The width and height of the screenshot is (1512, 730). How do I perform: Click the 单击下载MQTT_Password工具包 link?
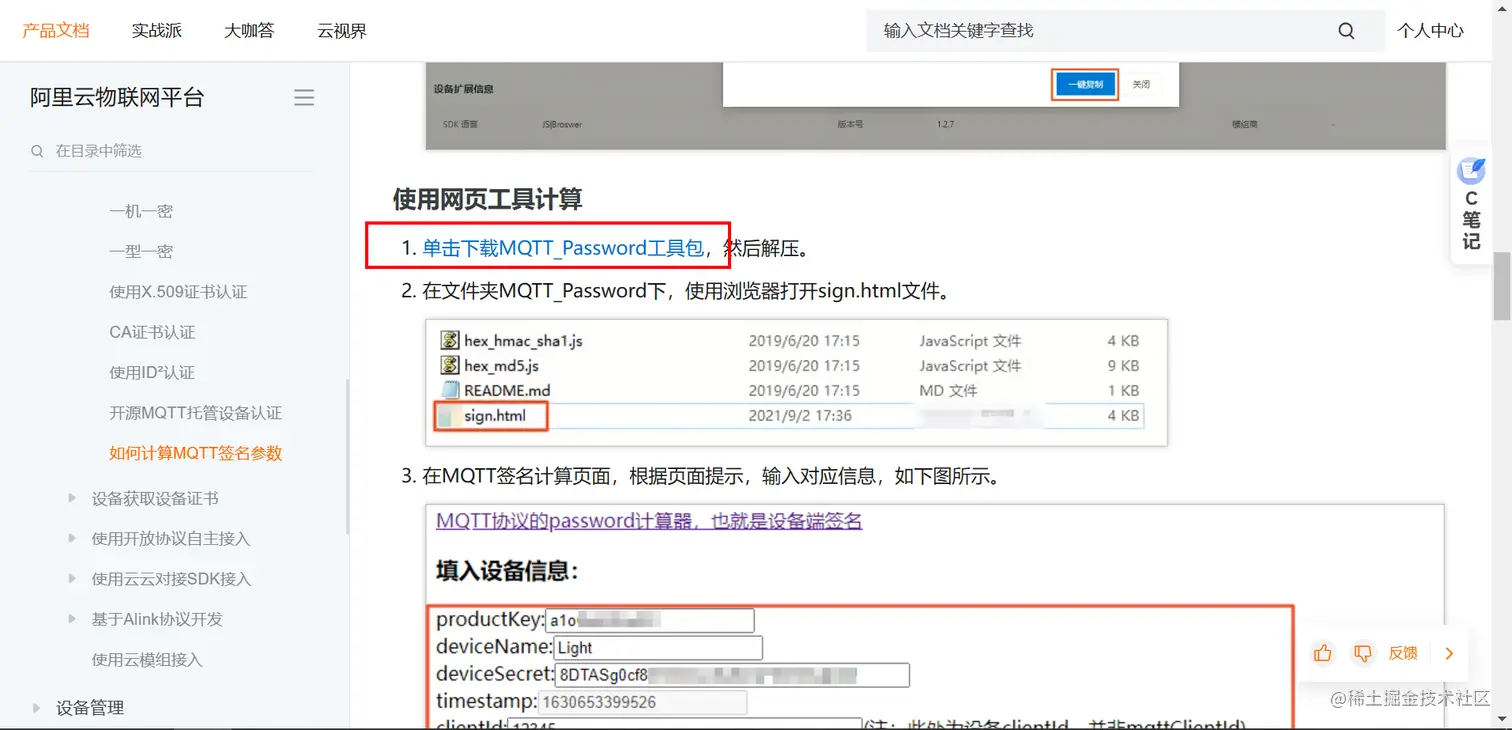pyautogui.click(x=563, y=248)
